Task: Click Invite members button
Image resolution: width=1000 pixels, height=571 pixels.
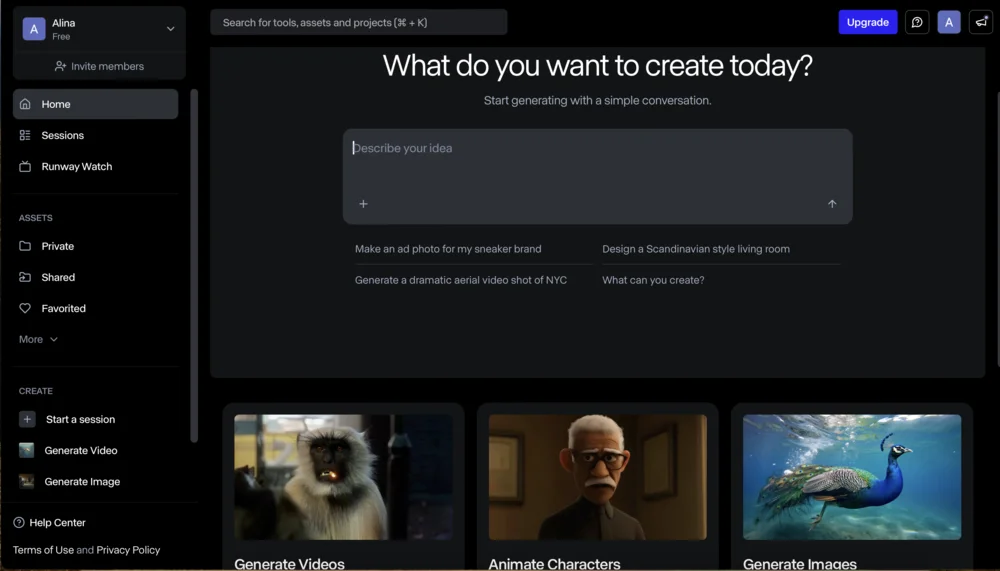Action: (99, 66)
